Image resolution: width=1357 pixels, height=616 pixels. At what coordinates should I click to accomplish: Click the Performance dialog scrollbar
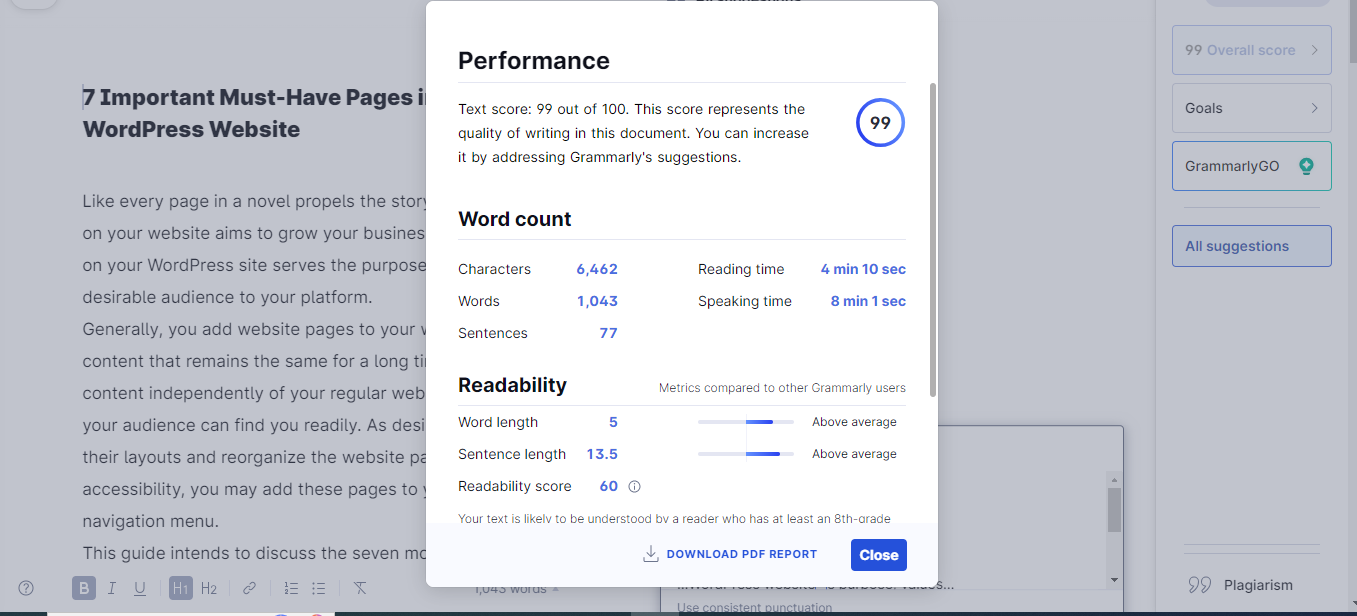pos(933,240)
